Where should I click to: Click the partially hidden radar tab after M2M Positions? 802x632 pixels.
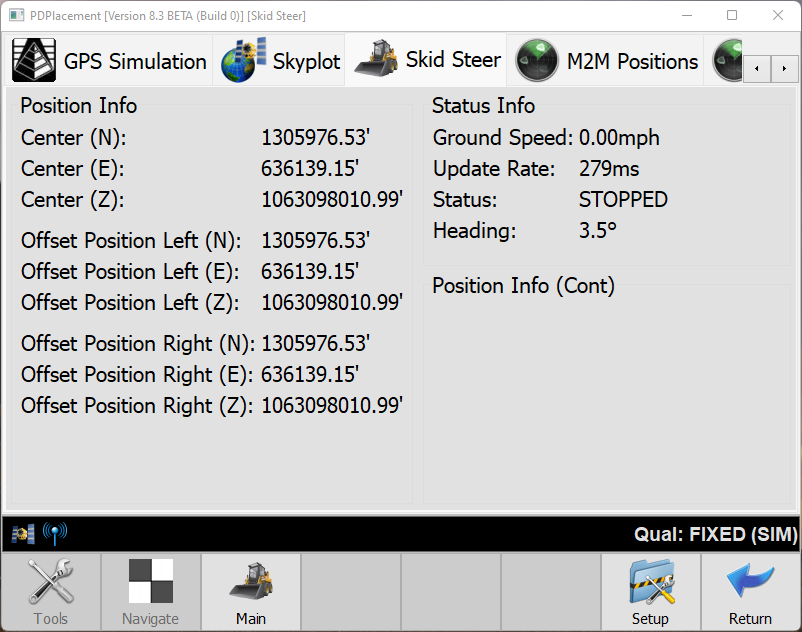point(728,61)
